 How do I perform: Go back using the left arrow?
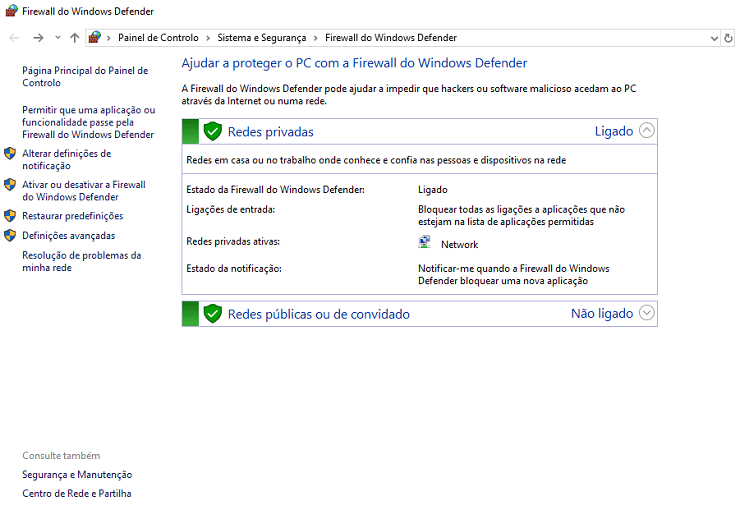click(x=14, y=38)
